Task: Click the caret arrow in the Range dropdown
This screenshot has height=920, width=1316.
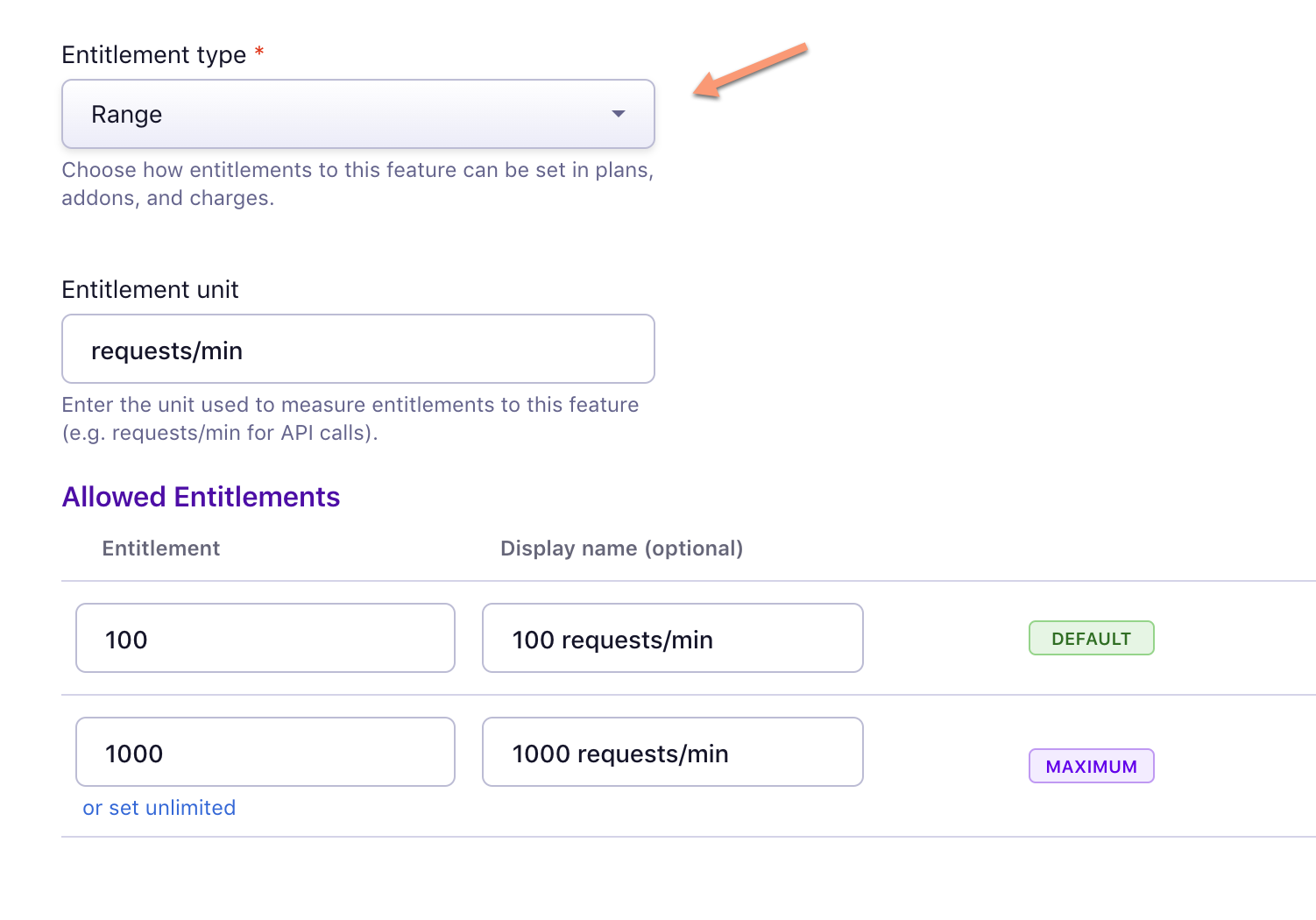Action: pyautogui.click(x=619, y=114)
